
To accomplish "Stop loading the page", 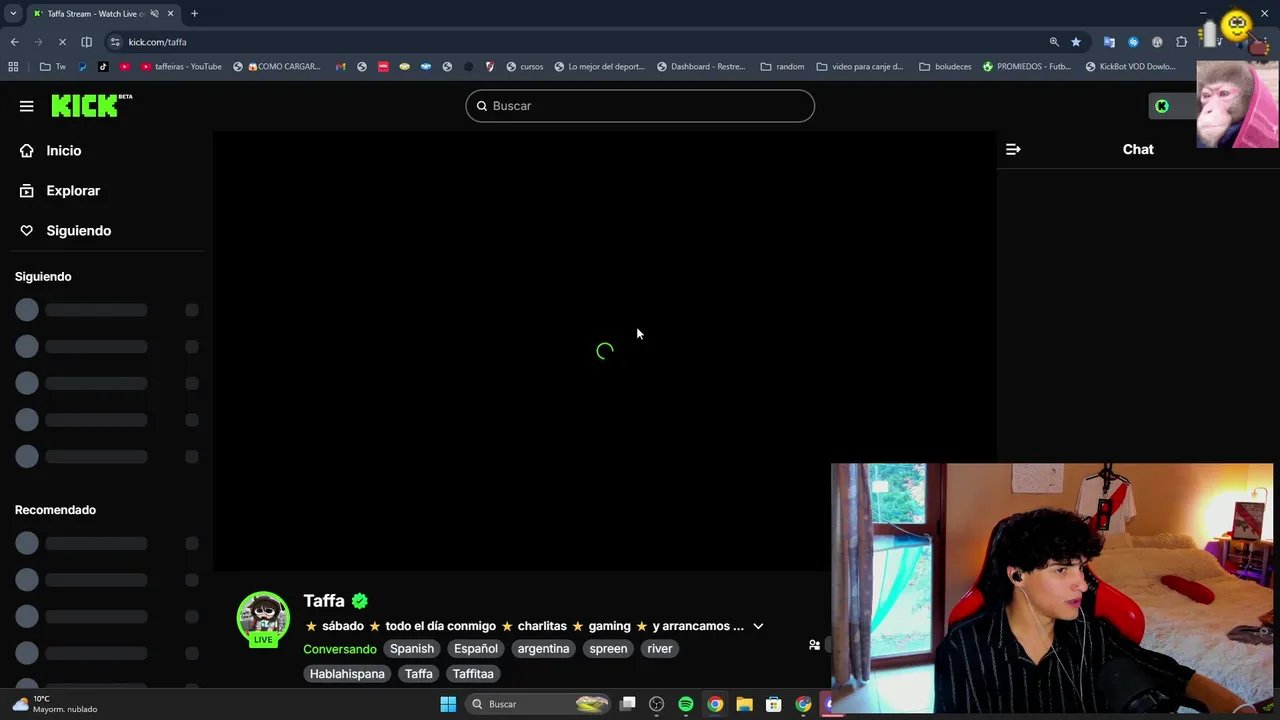I will (62, 42).
